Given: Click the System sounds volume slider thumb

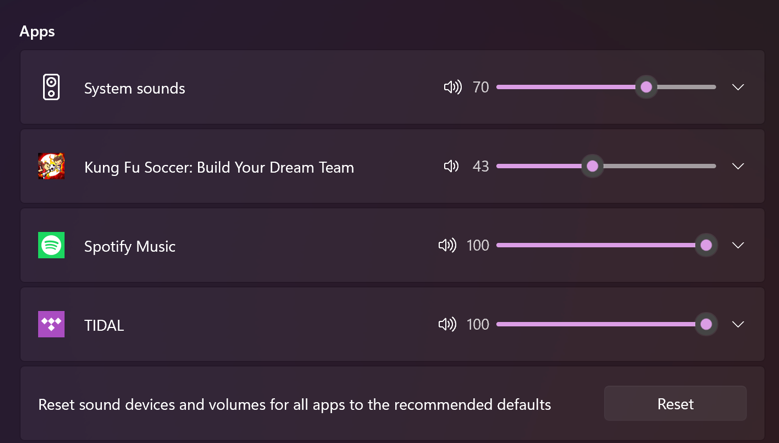Looking at the screenshot, I should tap(646, 87).
